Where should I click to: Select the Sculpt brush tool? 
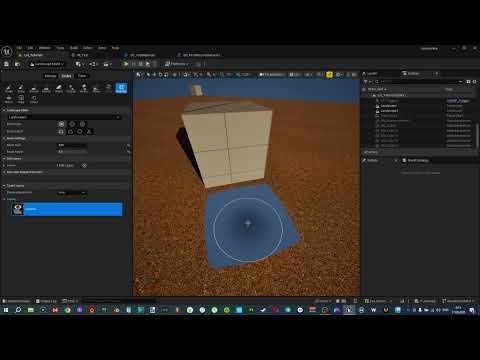[9, 88]
